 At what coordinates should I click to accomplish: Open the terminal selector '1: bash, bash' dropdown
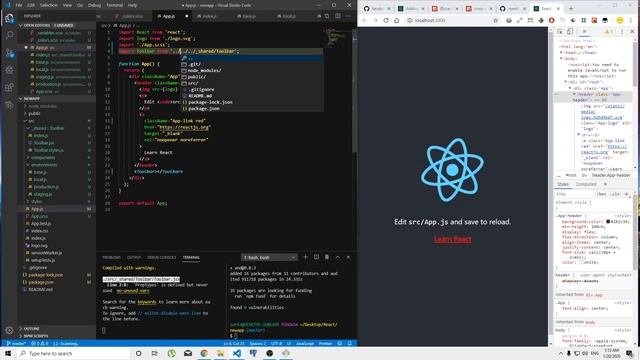coord(269,258)
